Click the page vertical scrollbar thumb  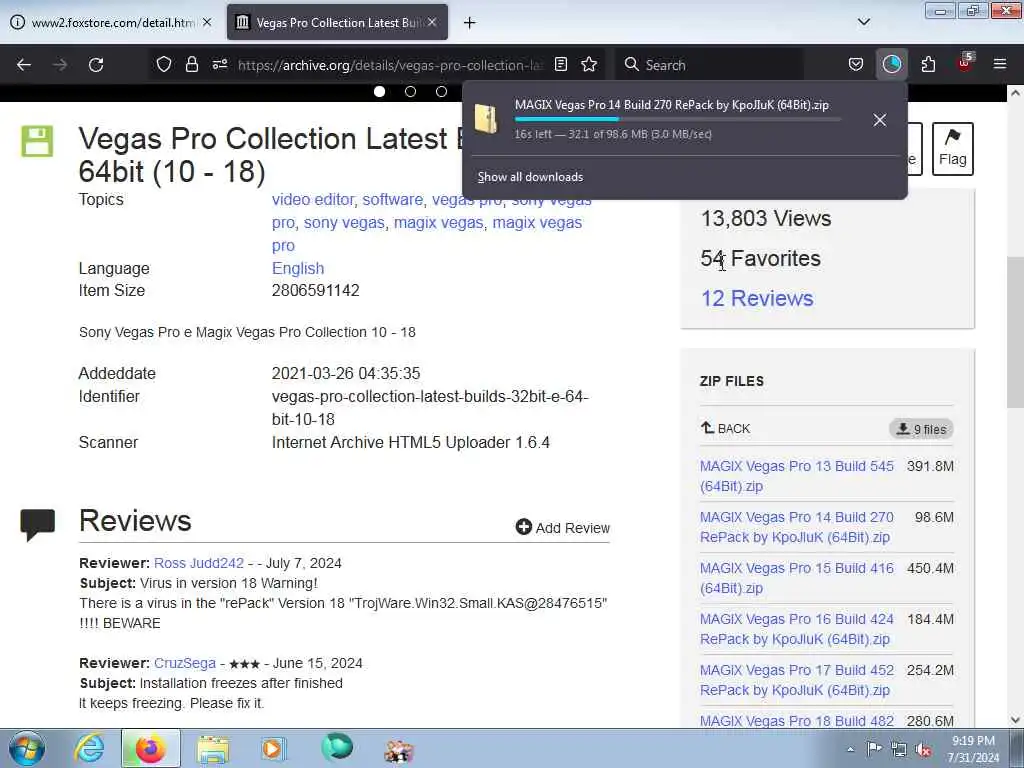(x=1015, y=332)
